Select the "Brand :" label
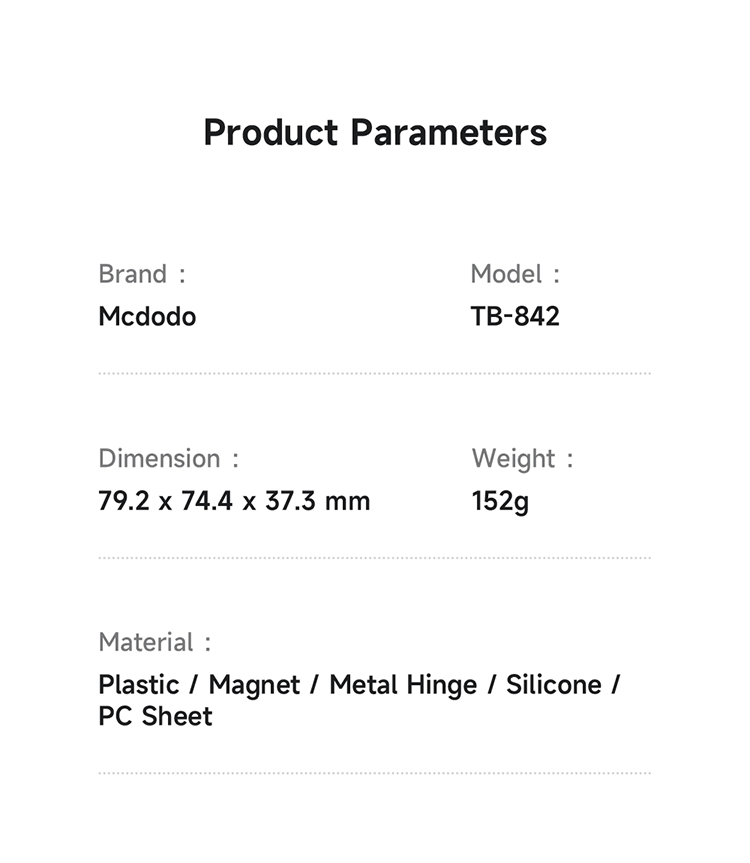The height and width of the screenshot is (863, 750). tap(142, 274)
